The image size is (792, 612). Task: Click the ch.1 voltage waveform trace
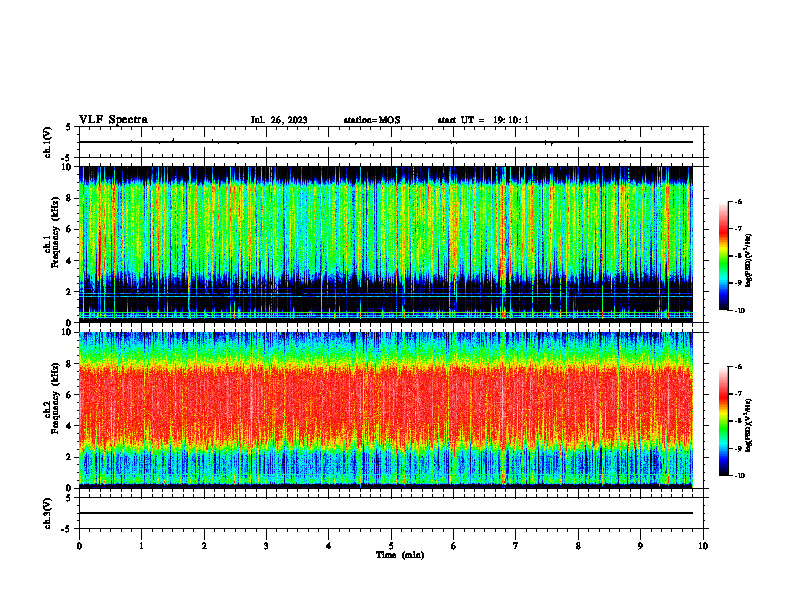click(x=386, y=142)
